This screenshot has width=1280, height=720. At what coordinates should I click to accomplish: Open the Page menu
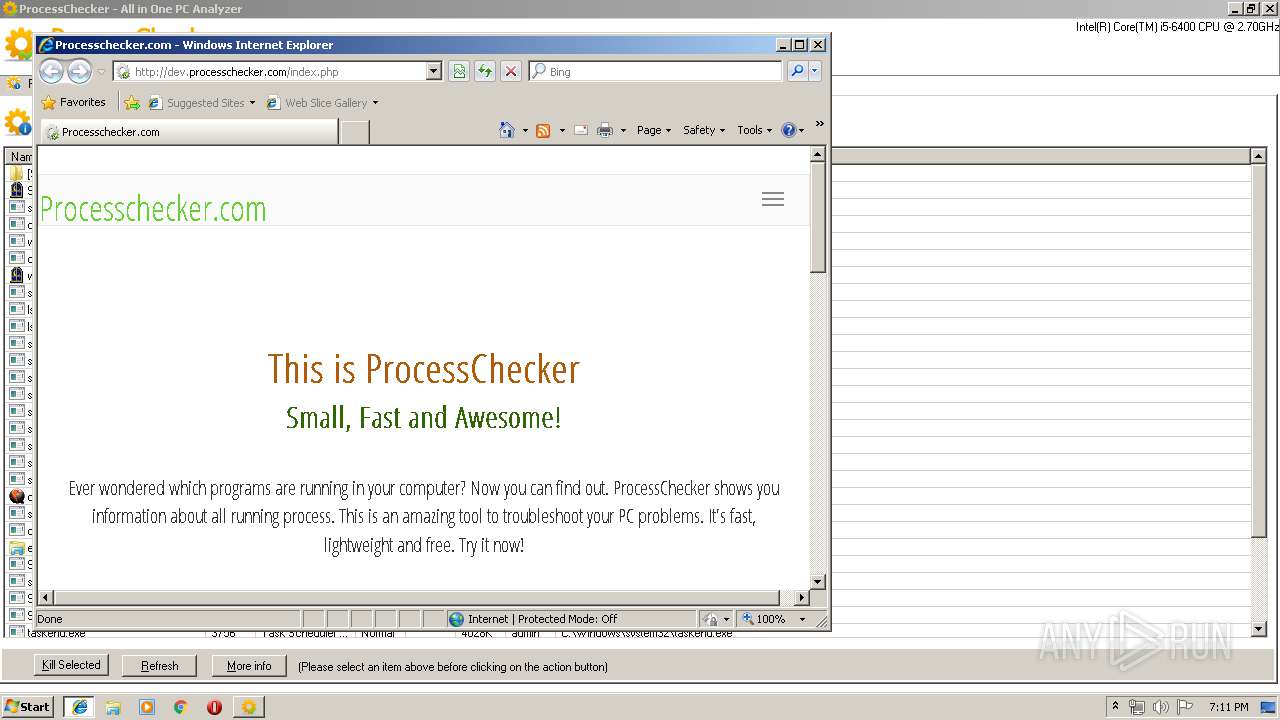[x=654, y=130]
